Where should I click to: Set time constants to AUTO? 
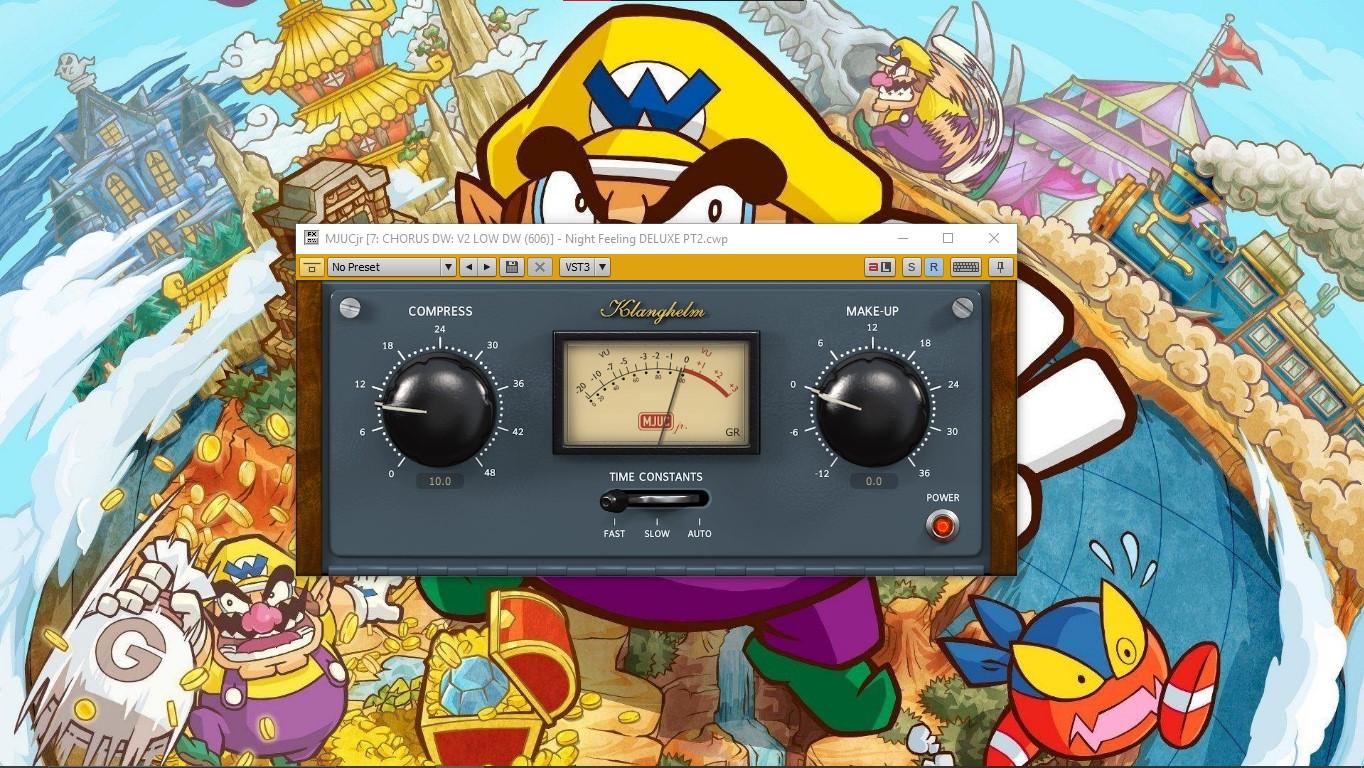pyautogui.click(x=699, y=533)
